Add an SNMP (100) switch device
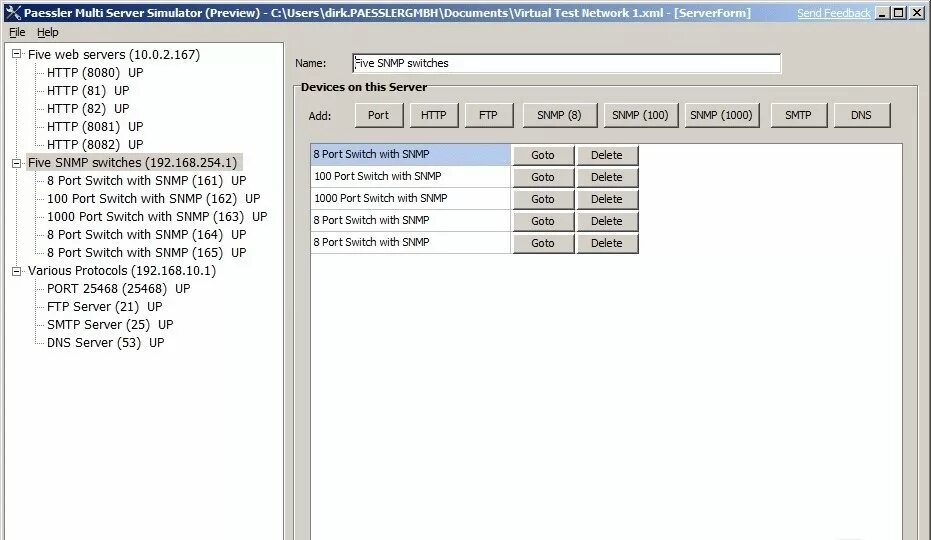This screenshot has height=540, width=931. [641, 115]
